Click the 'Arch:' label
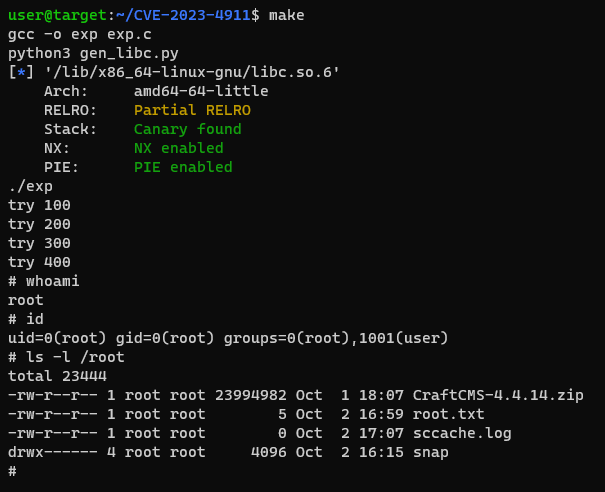 point(66,91)
